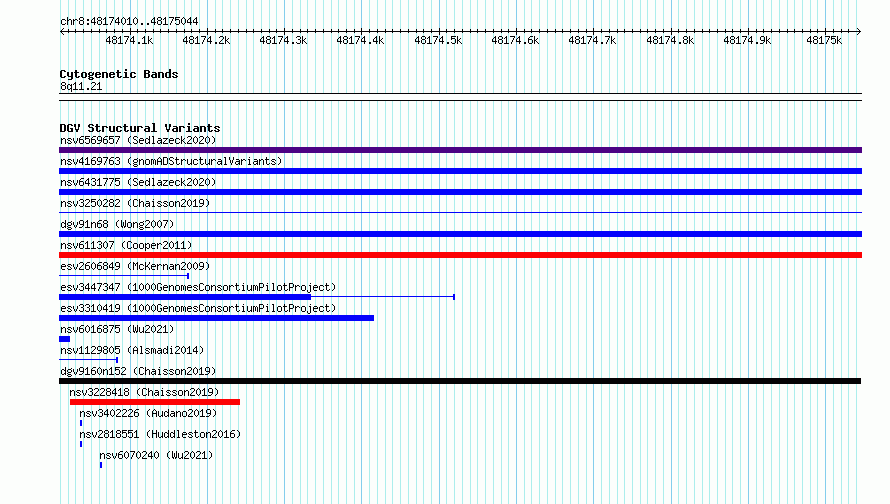Click the red nsv611307 variant bar
Screen dimensions: 890x504
click(460, 255)
